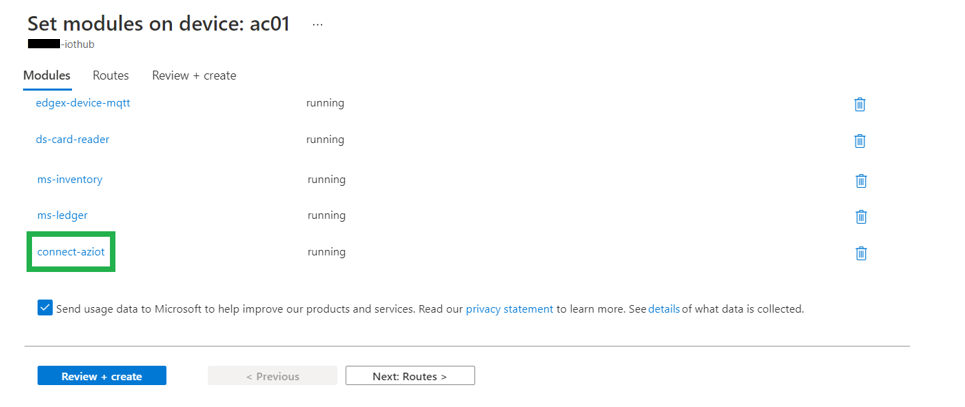Delete the ds-card-reader module
This screenshot has width=965, height=407.
[859, 141]
